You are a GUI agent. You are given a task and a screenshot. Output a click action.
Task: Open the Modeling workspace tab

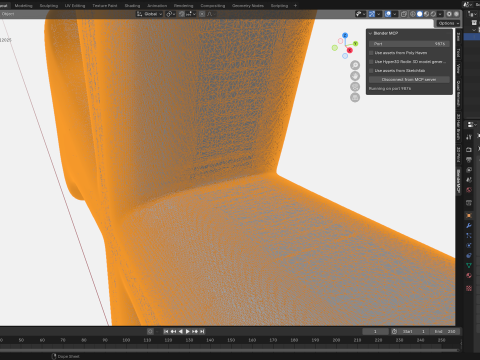tap(23, 6)
